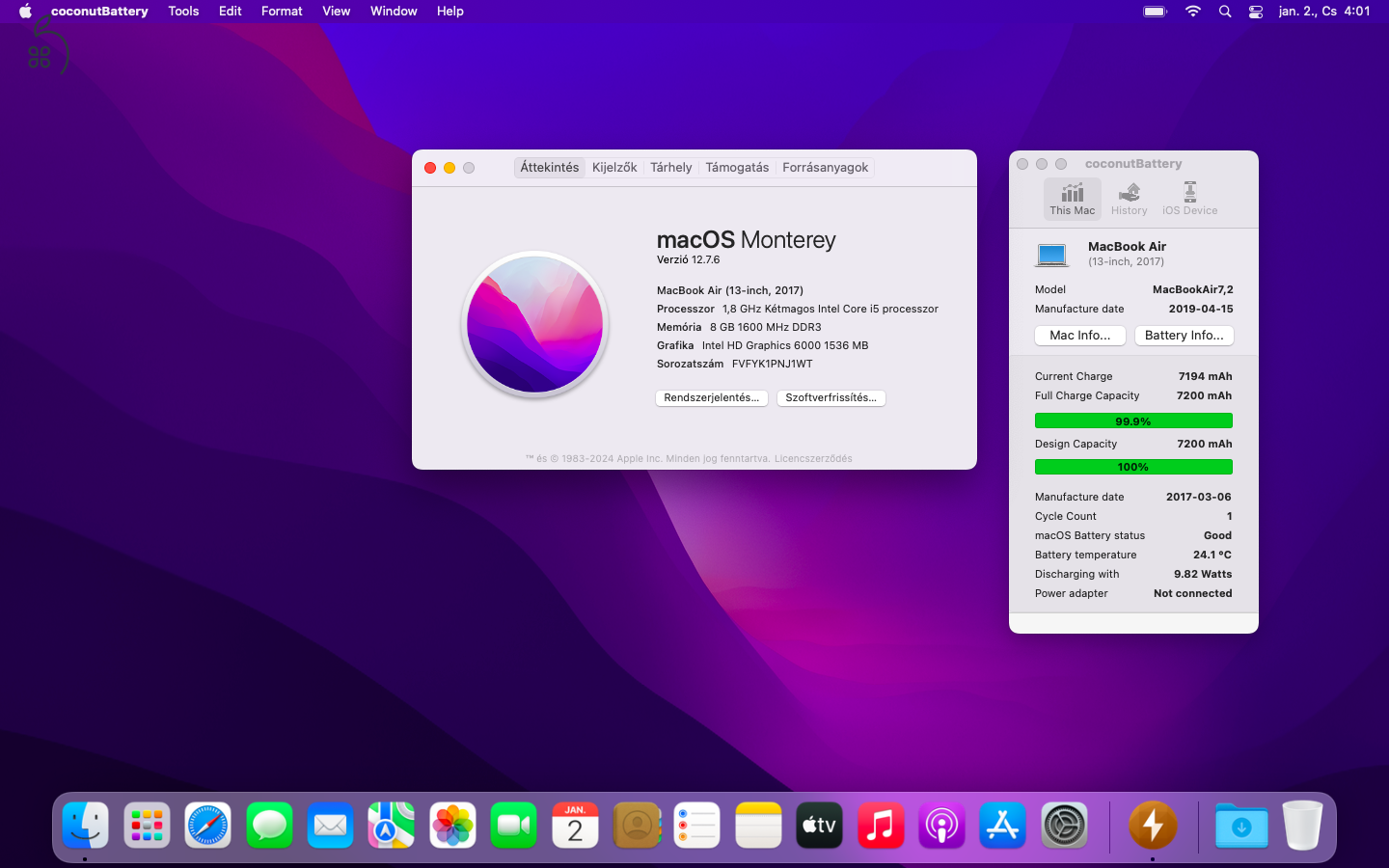Open the Help menu
Screen dimensions: 1389x868
pos(450,12)
